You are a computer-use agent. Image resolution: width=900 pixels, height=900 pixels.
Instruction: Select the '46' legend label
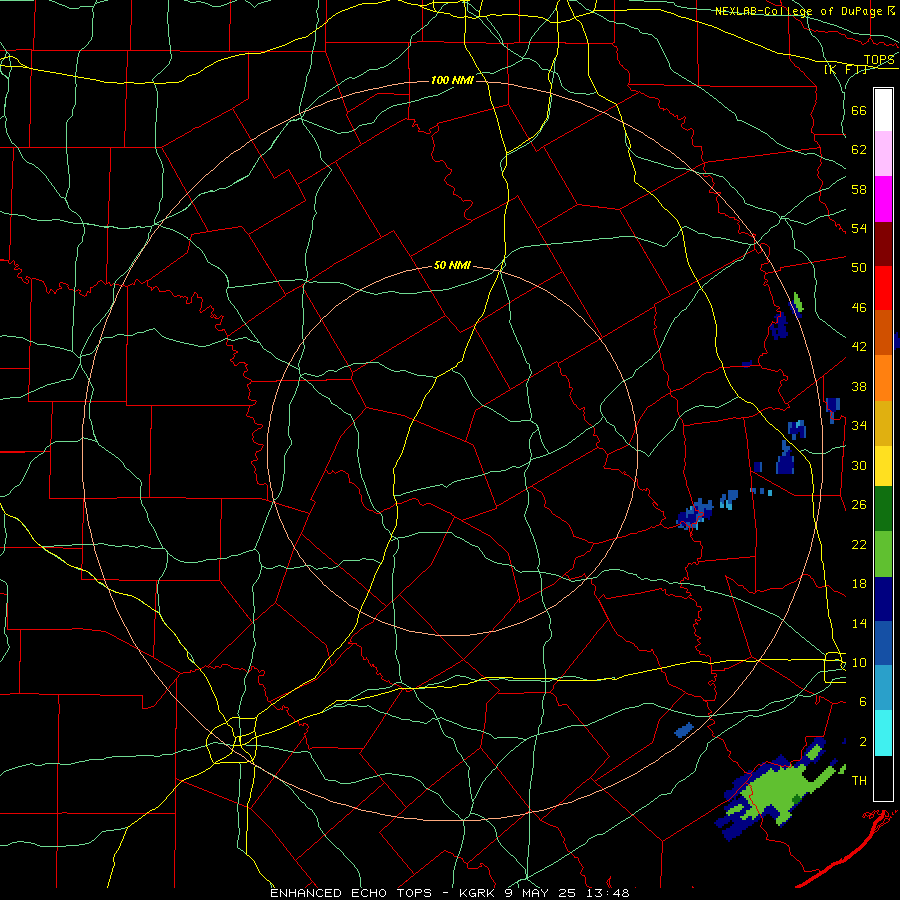coord(859,308)
